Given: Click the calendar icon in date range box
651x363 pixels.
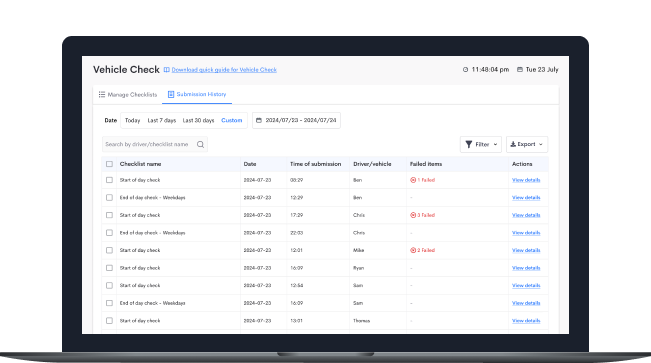Looking at the screenshot, I should pyautogui.click(x=259, y=120).
